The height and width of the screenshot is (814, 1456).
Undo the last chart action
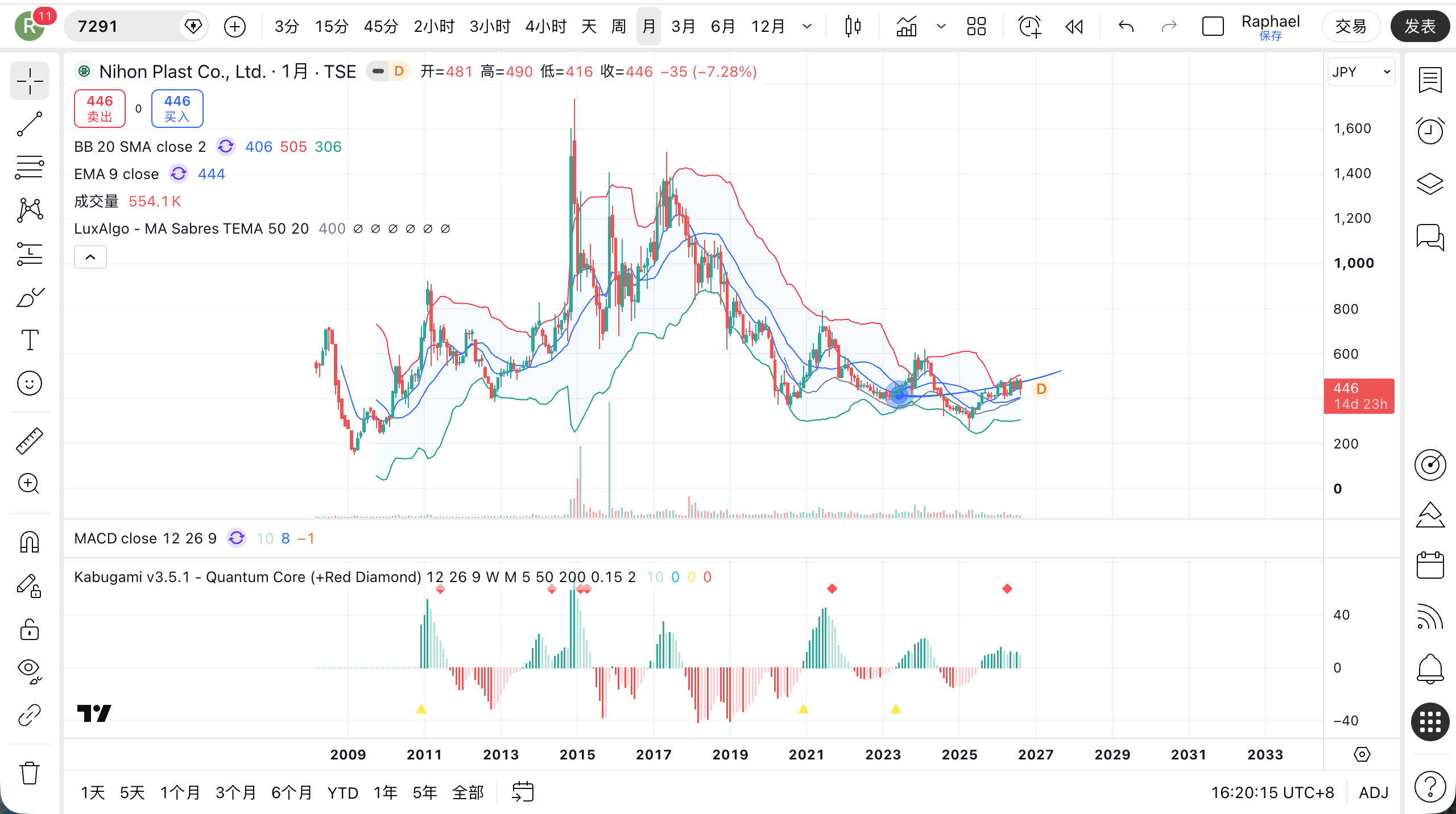pos(1126,26)
